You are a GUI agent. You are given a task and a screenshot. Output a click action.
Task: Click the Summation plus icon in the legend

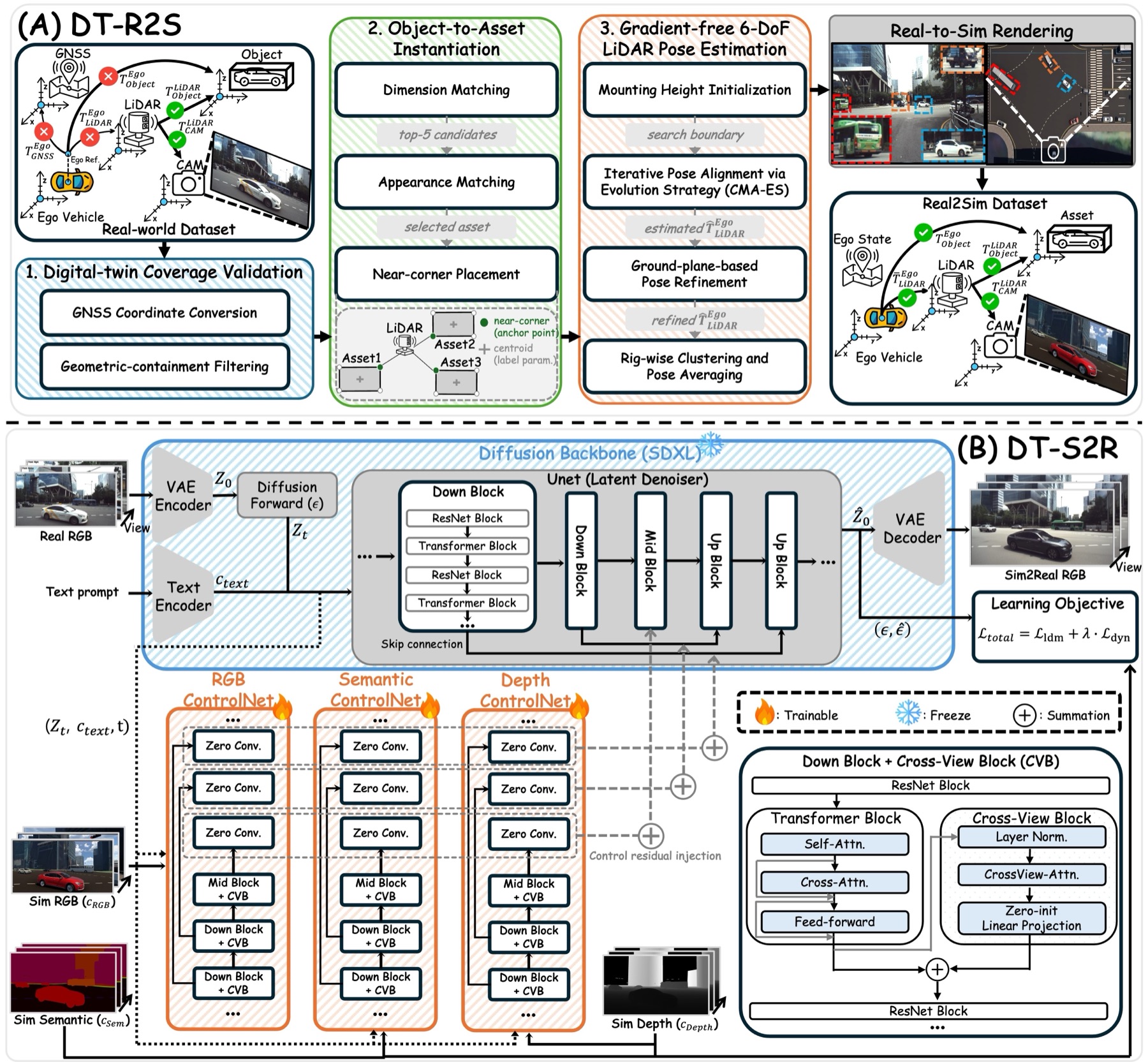coord(1024,715)
